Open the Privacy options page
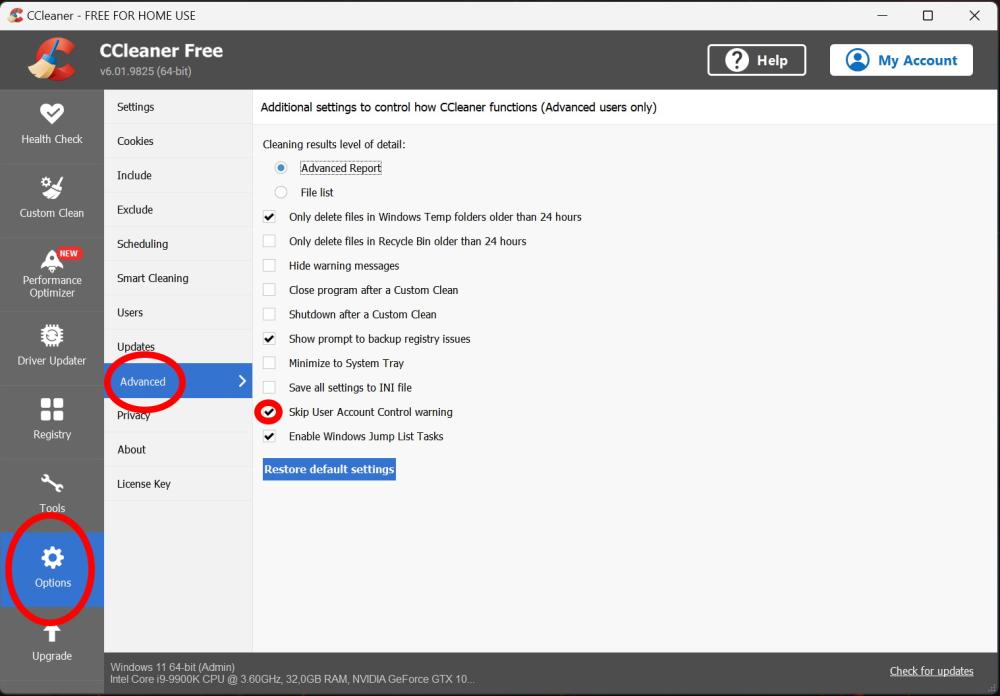This screenshot has height=696, width=1000. pos(178,415)
